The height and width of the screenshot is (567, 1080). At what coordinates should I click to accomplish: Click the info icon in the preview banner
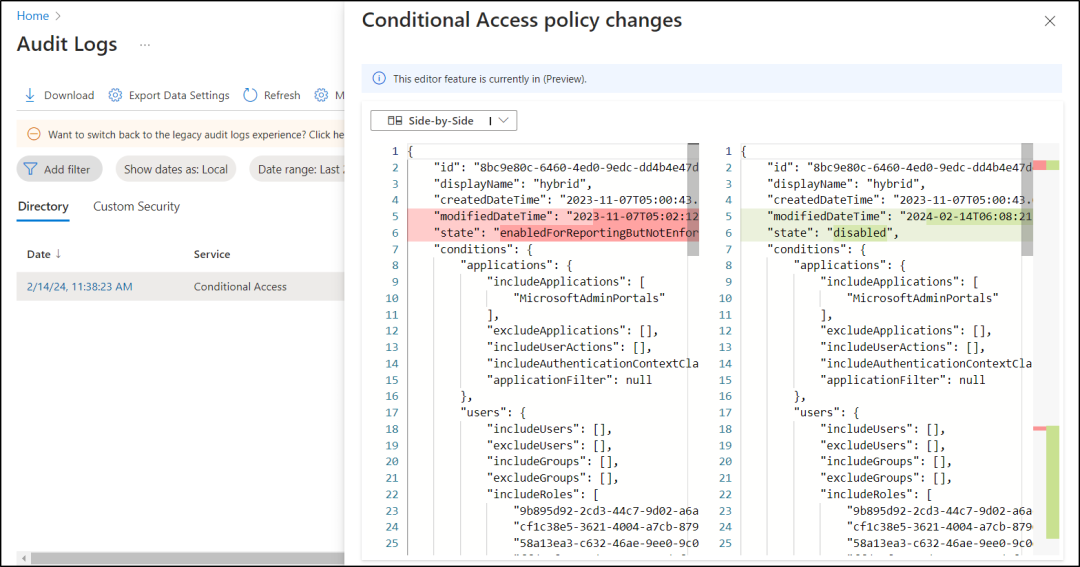coord(379,79)
